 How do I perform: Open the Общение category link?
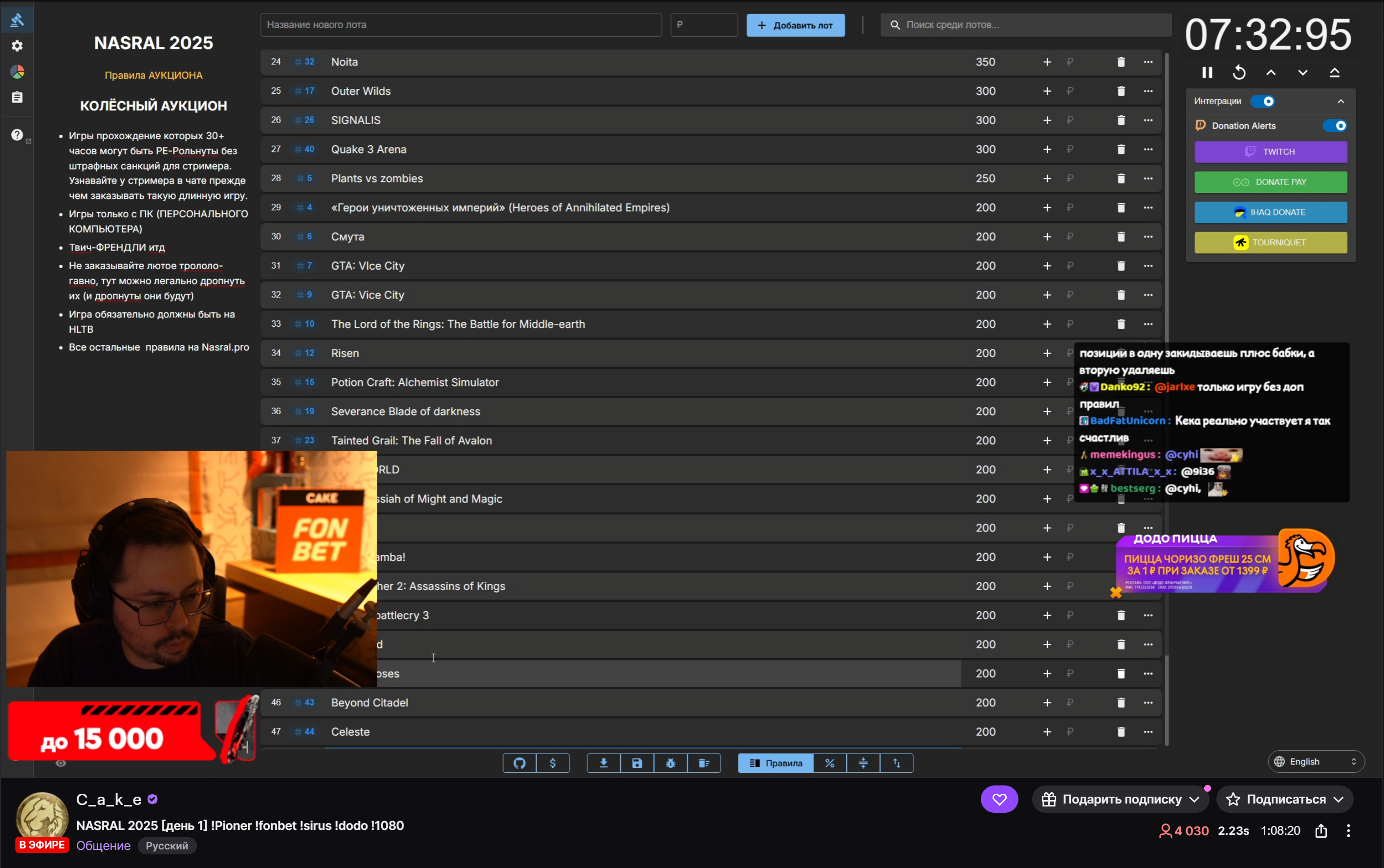point(104,846)
